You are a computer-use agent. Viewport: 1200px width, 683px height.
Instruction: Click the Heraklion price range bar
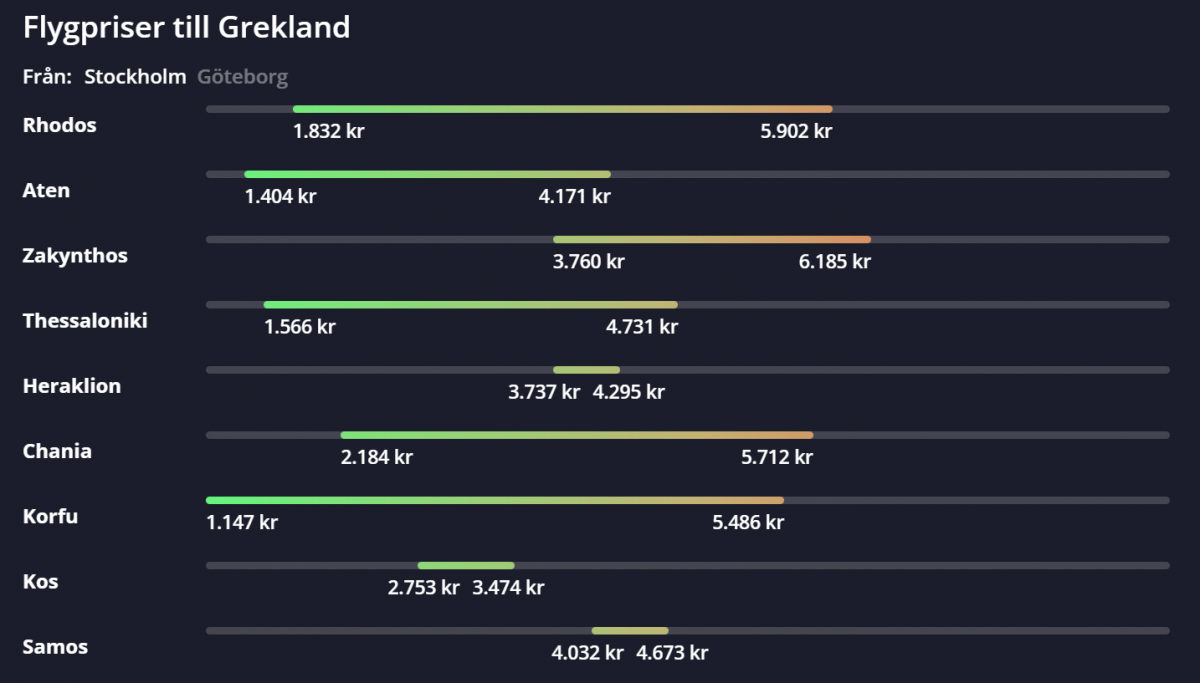pos(586,370)
